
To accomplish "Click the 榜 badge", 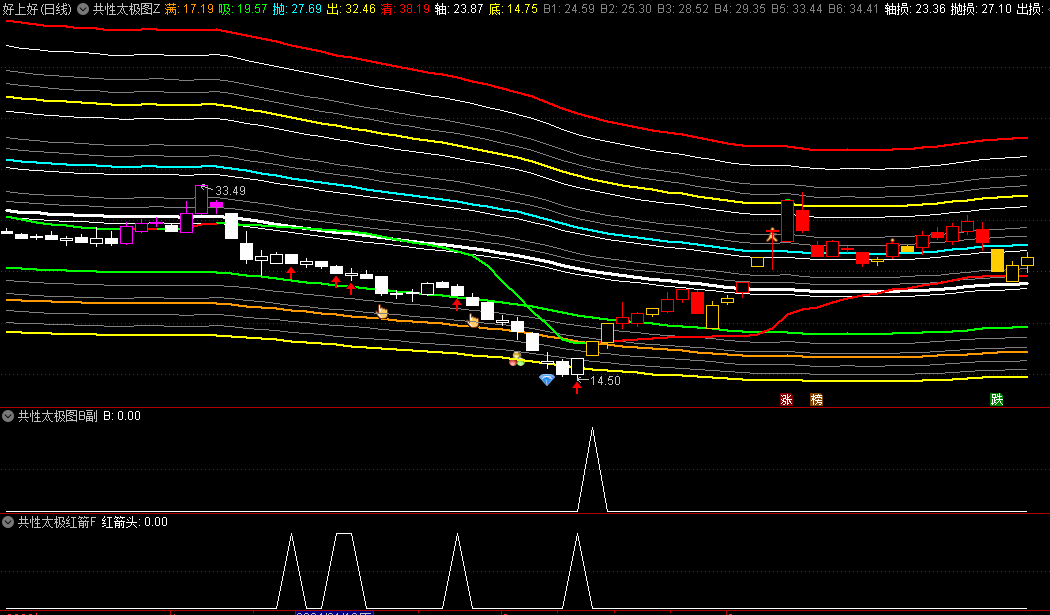I will [816, 400].
